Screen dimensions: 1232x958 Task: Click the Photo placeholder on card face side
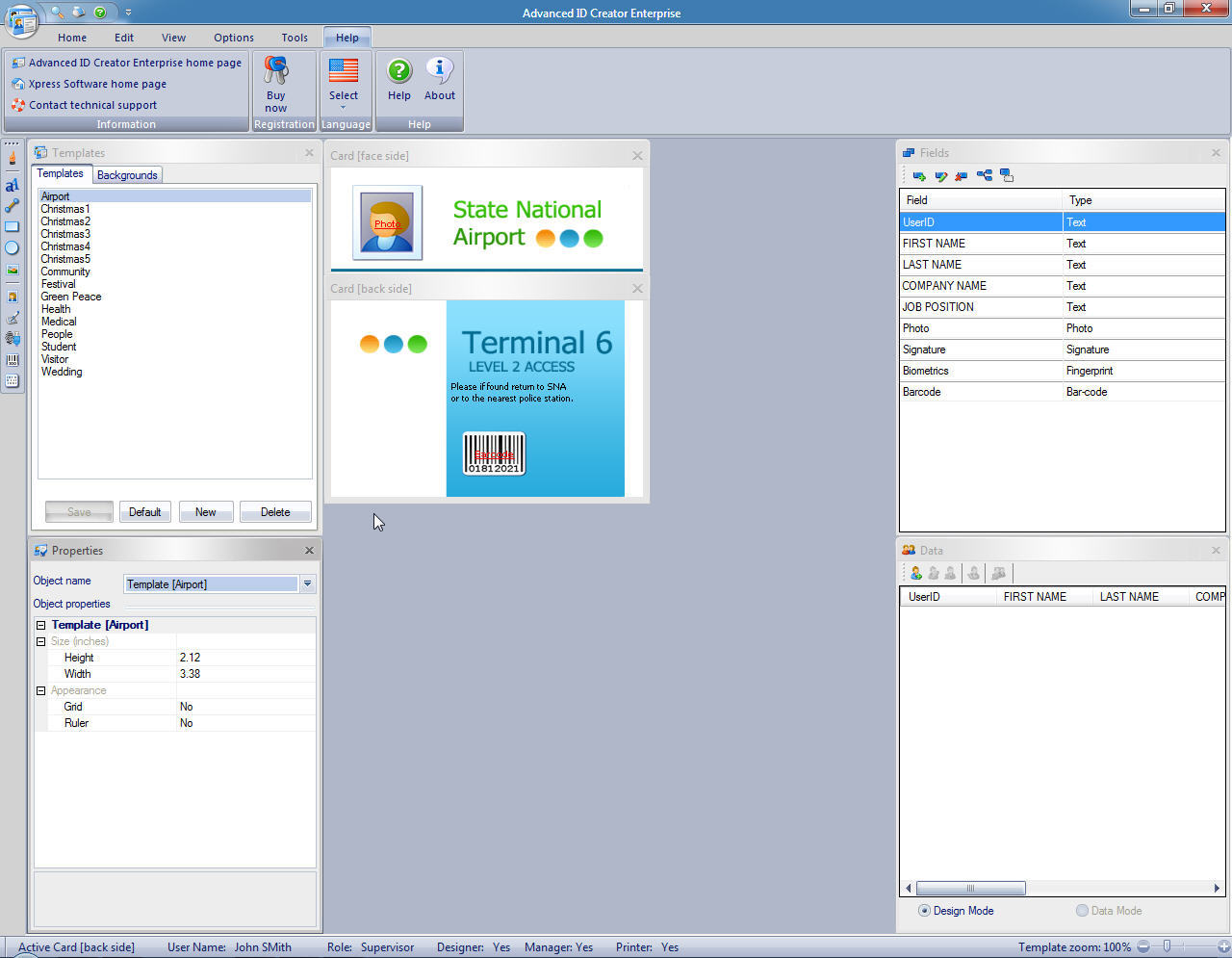387,223
